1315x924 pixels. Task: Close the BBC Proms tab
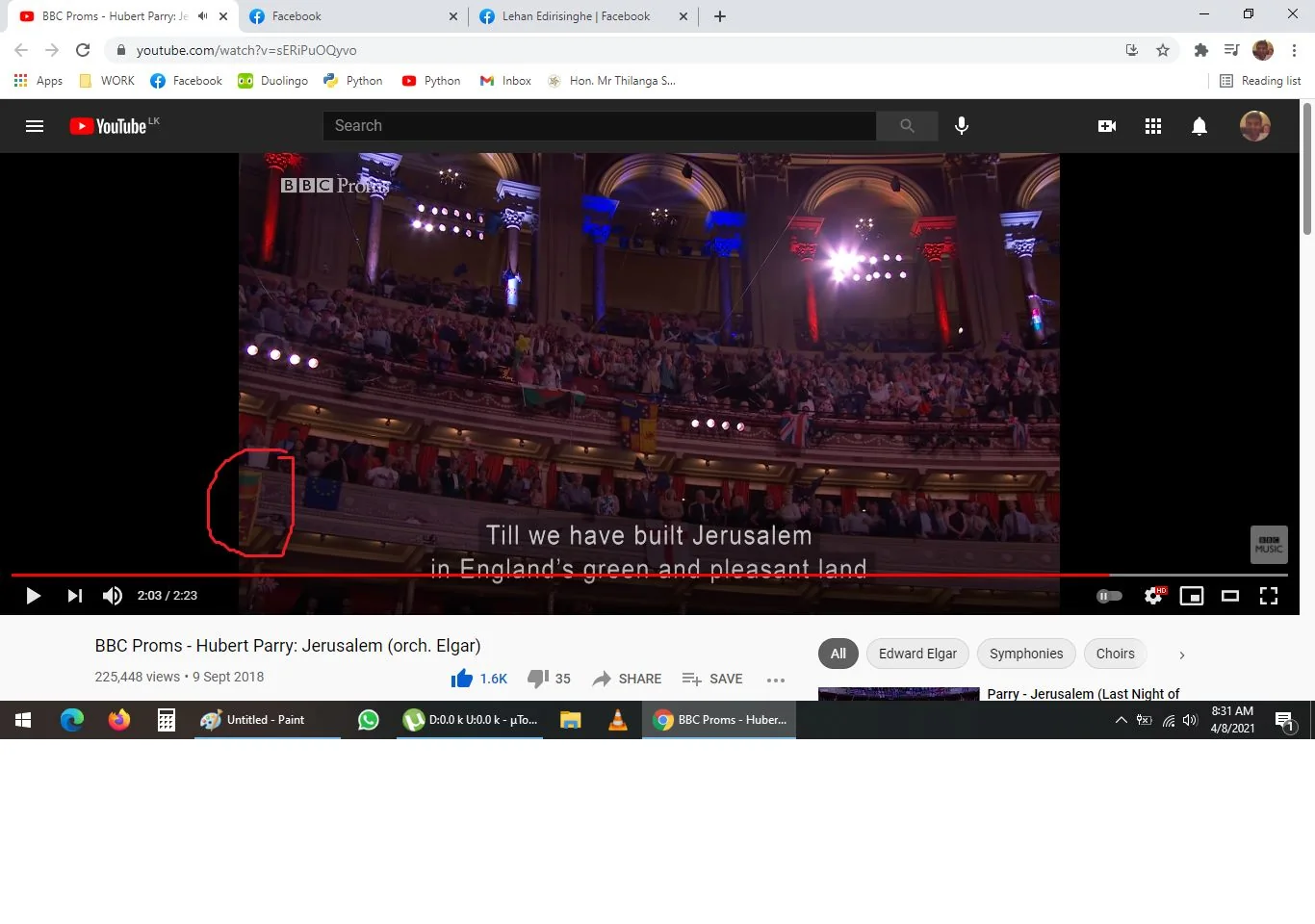click(223, 16)
